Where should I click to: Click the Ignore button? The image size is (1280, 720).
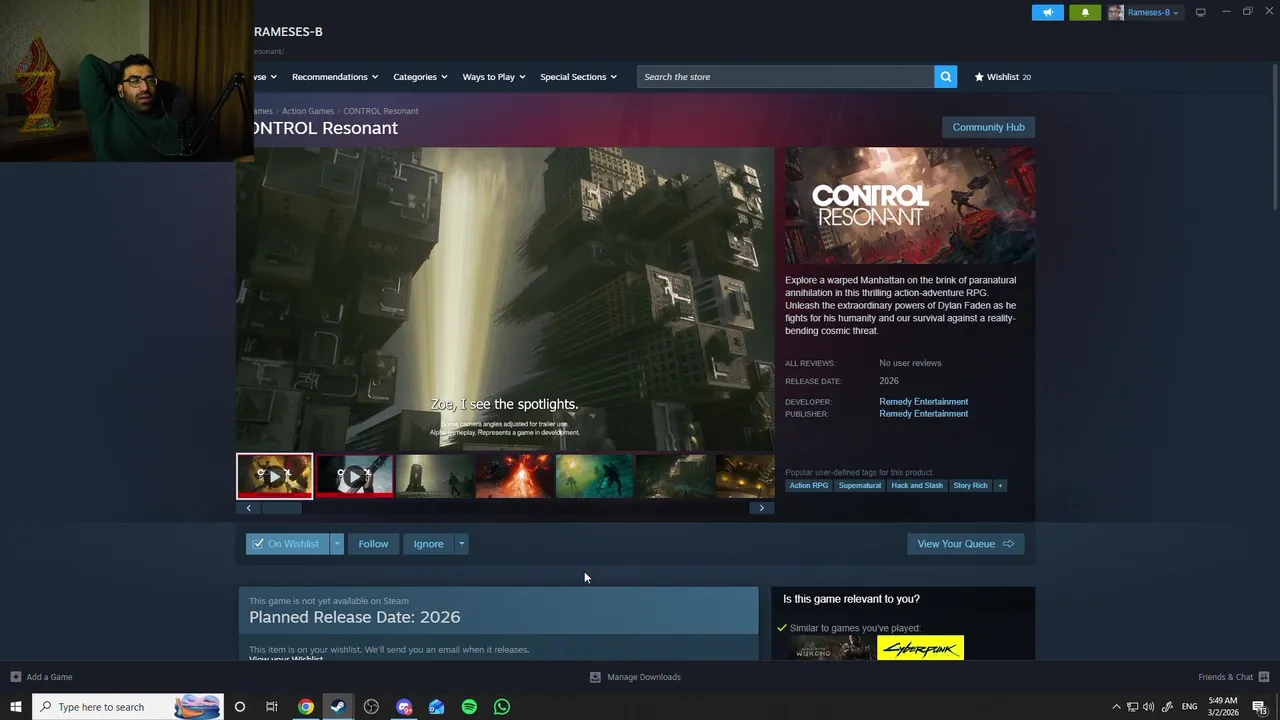428,544
